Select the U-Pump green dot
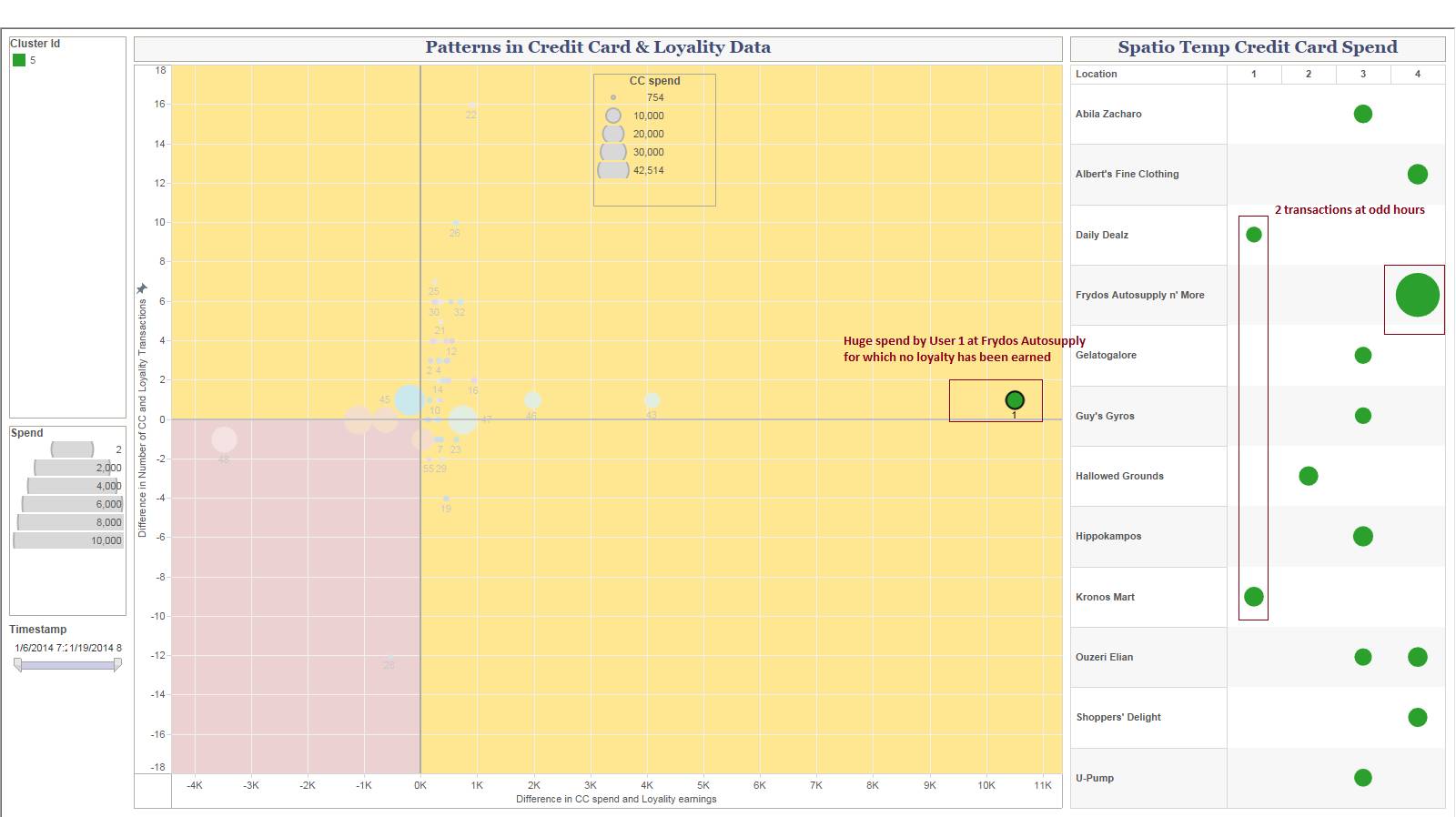The width and height of the screenshot is (1456, 817). (1362, 778)
